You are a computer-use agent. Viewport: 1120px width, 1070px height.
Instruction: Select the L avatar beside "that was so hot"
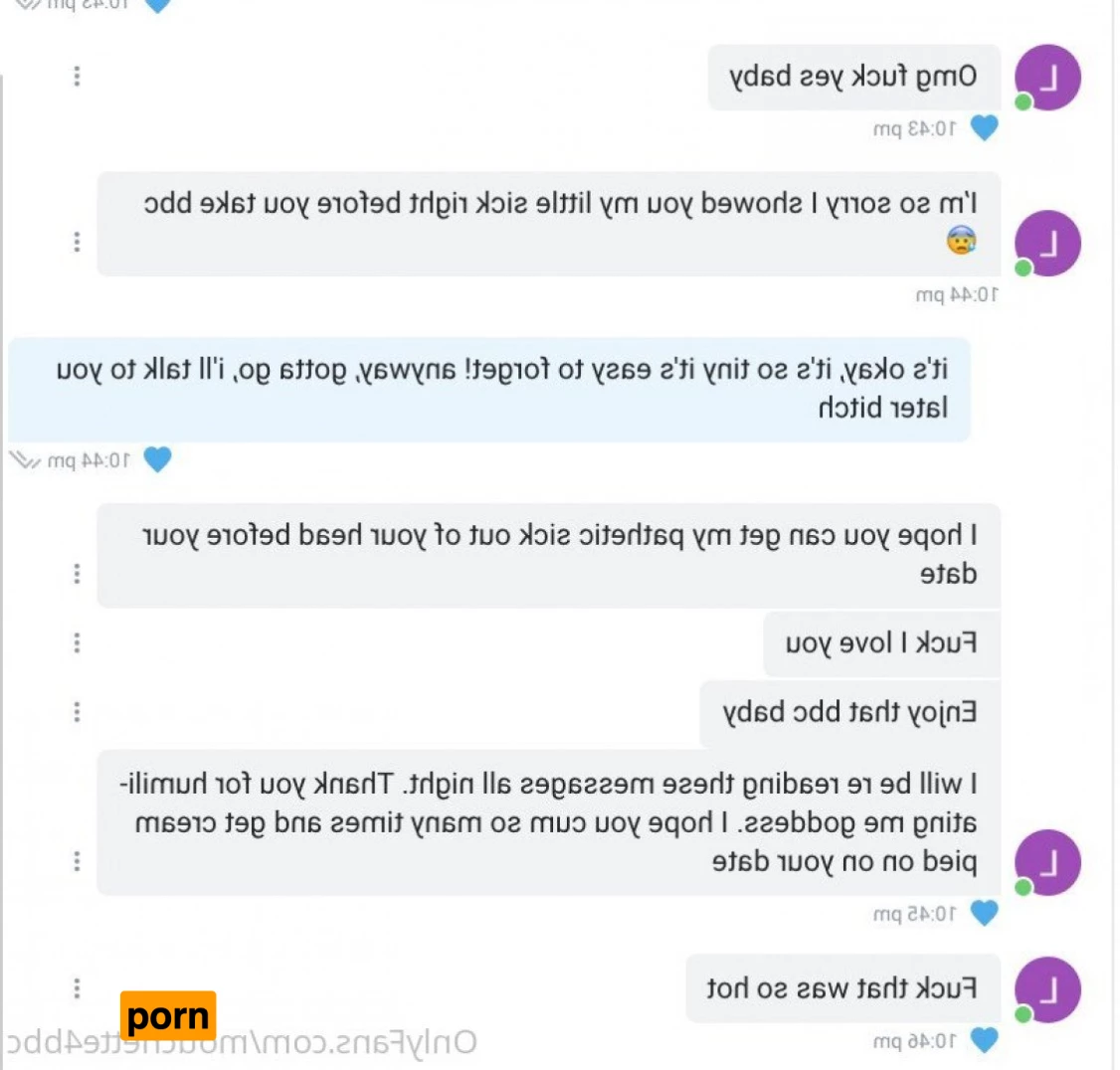pos(1047,989)
